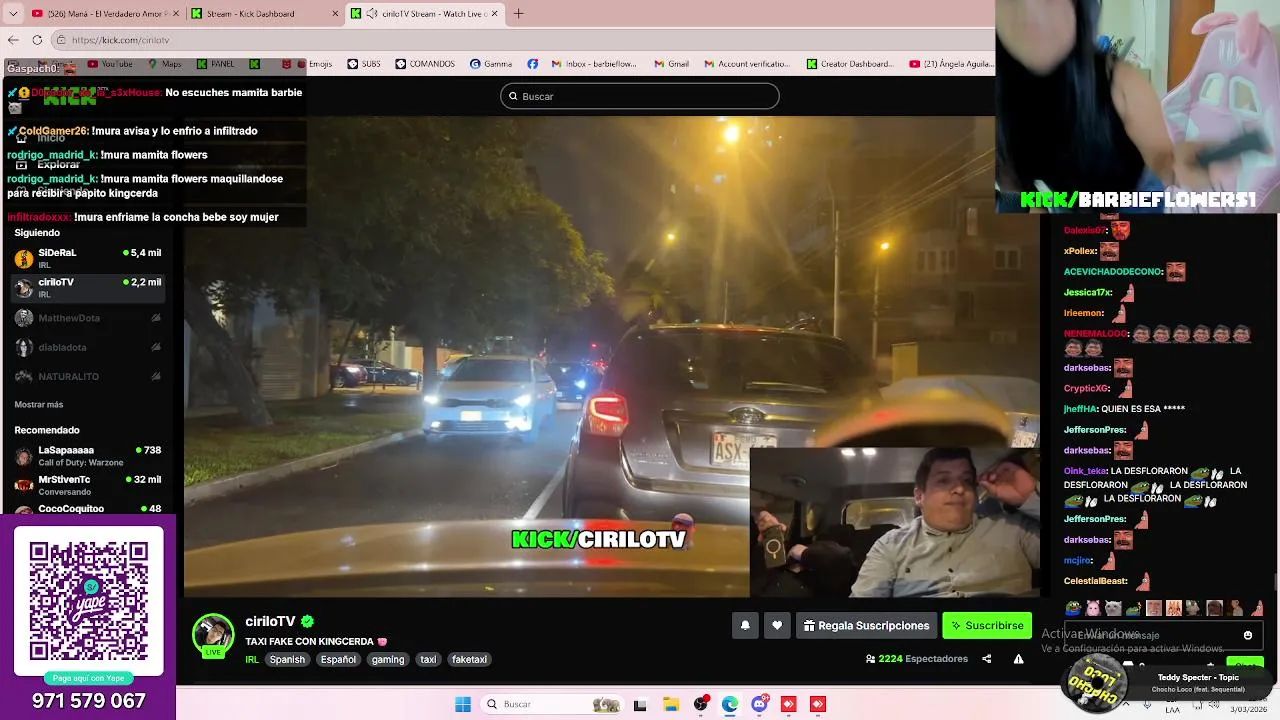Click the faketaxi tag
This screenshot has width=1280, height=720.
pyautogui.click(x=469, y=659)
